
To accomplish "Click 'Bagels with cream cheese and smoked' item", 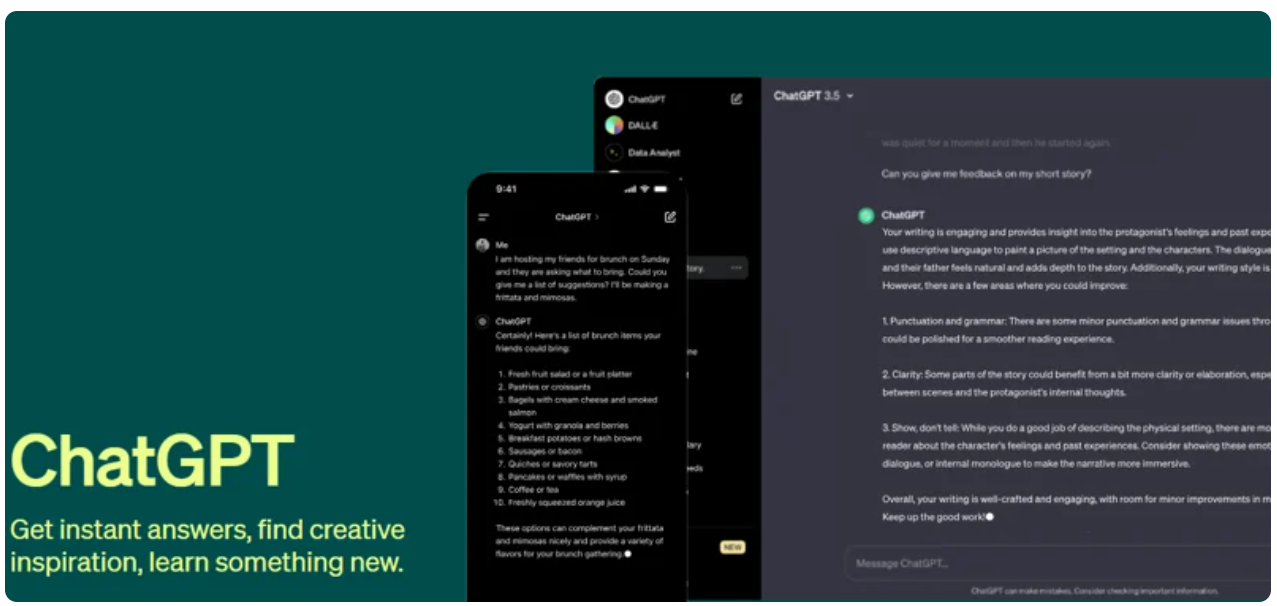I will coord(582,406).
